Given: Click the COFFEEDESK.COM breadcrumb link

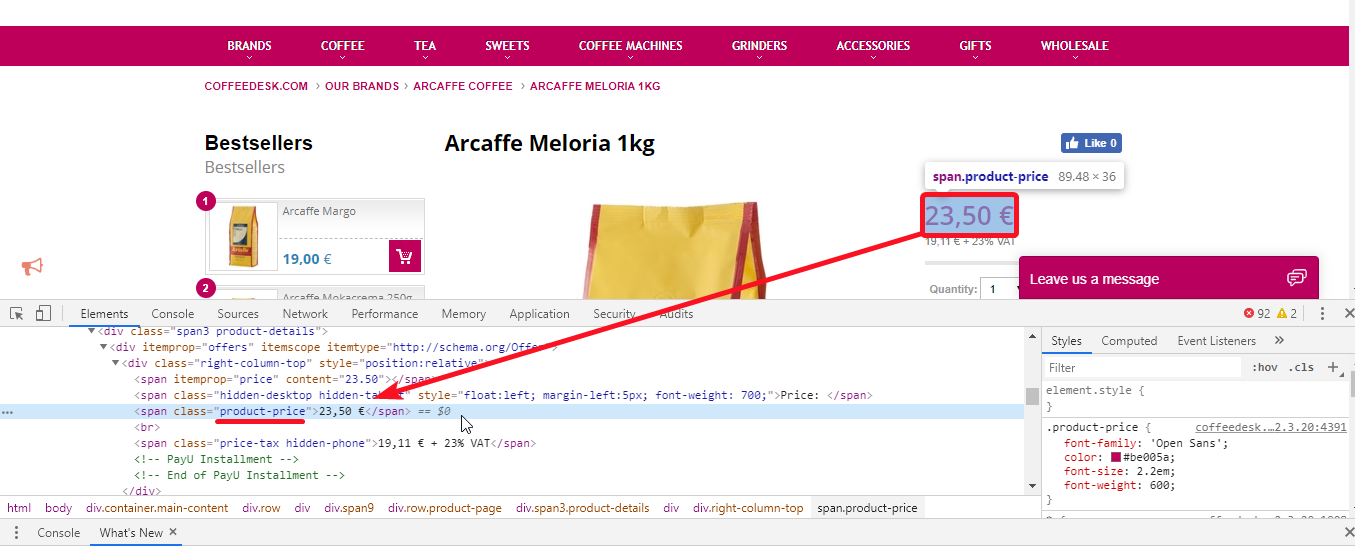Looking at the screenshot, I should pos(256,86).
